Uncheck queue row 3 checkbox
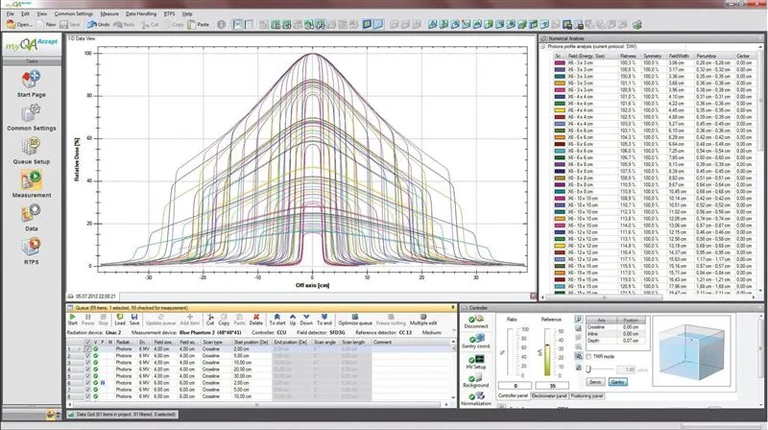Screen dimensions: 768x430 point(88,363)
